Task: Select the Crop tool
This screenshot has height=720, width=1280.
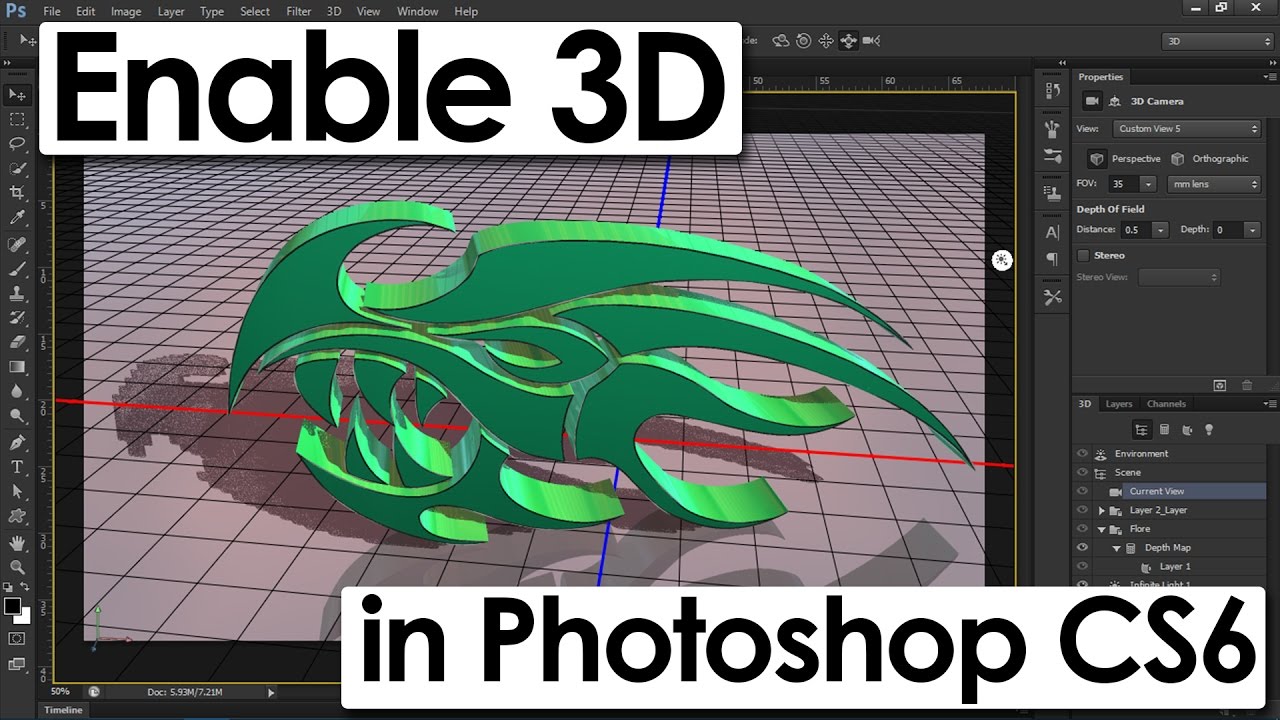Action: tap(17, 192)
